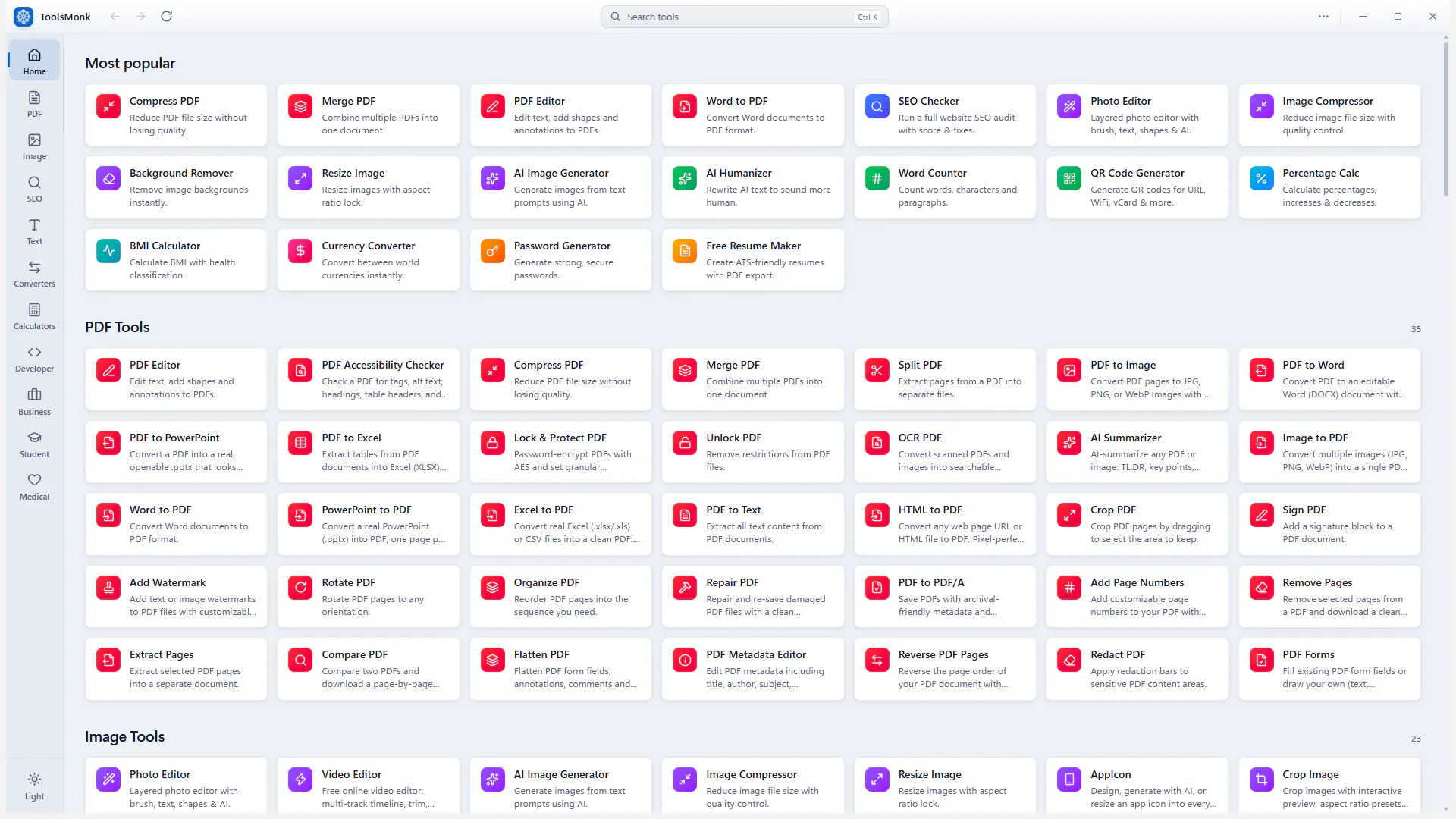Open the Remove Pages tool card
1456x819 pixels.
pyautogui.click(x=1329, y=597)
